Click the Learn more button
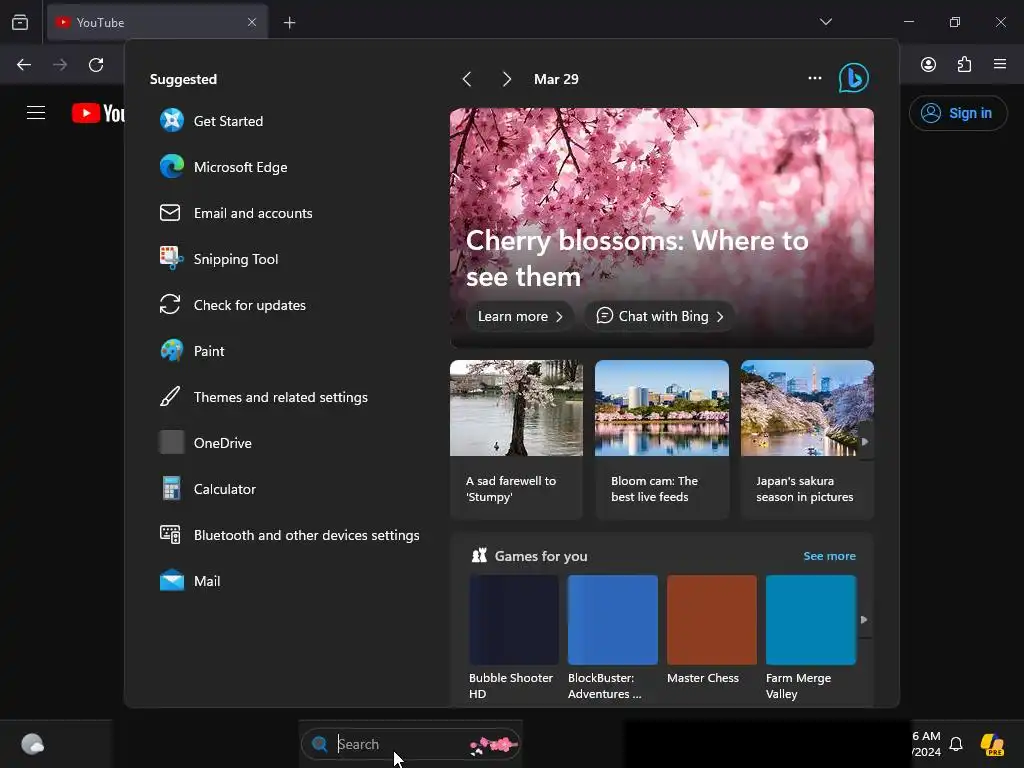 (x=520, y=316)
